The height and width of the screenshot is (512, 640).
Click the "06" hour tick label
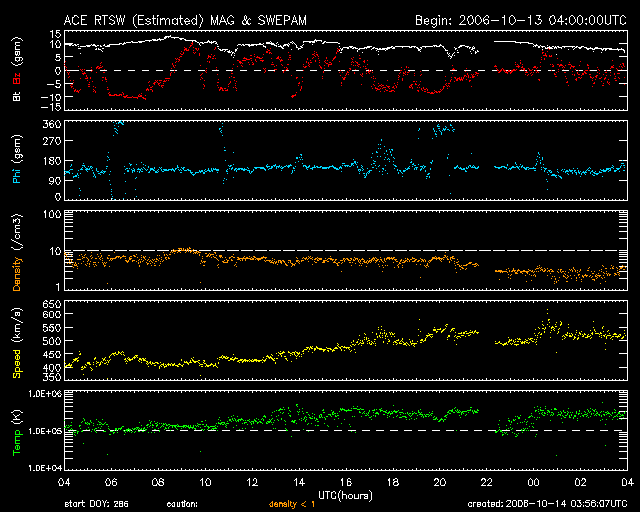click(x=111, y=482)
